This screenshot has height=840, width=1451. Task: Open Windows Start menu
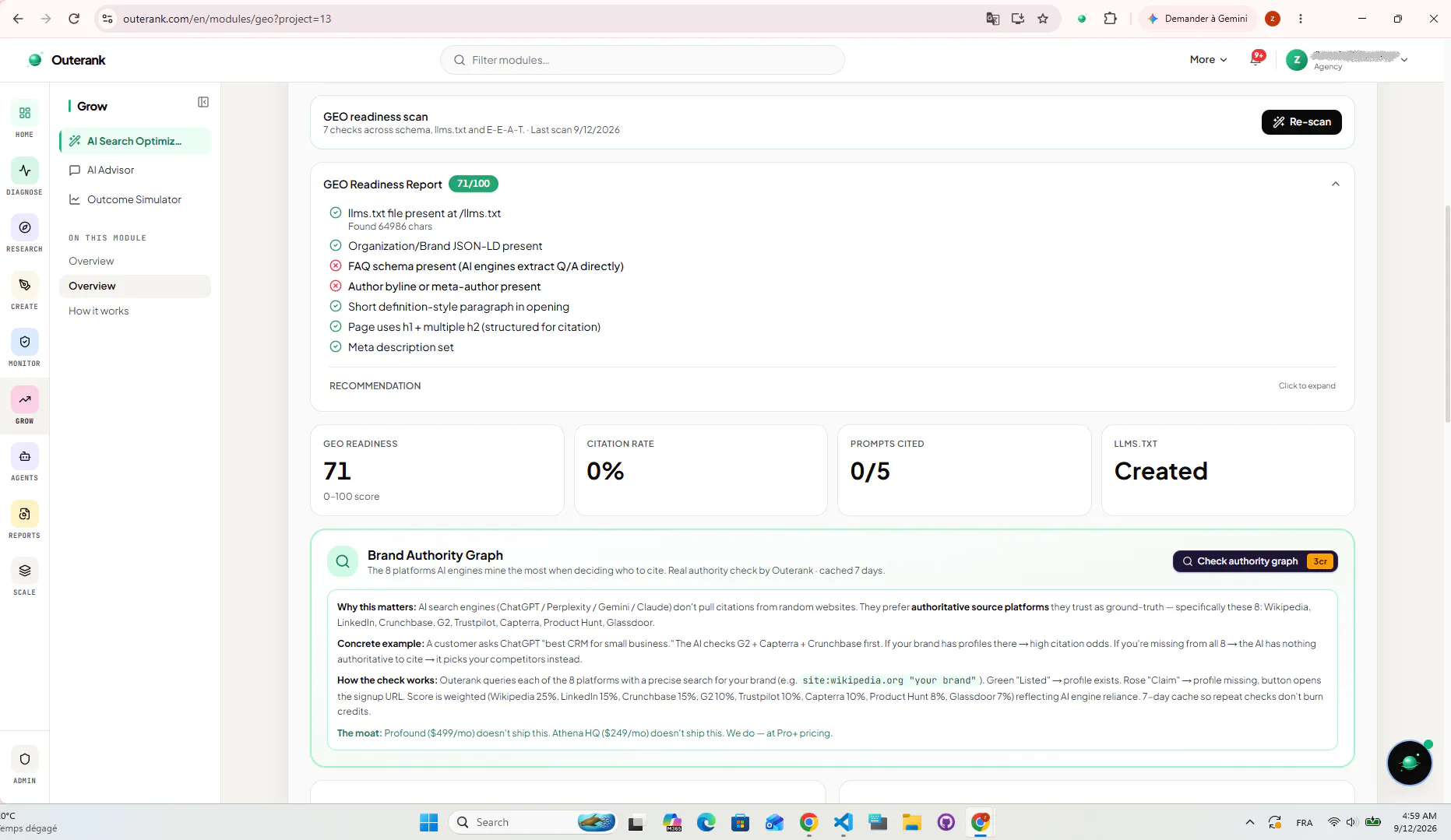(x=429, y=822)
